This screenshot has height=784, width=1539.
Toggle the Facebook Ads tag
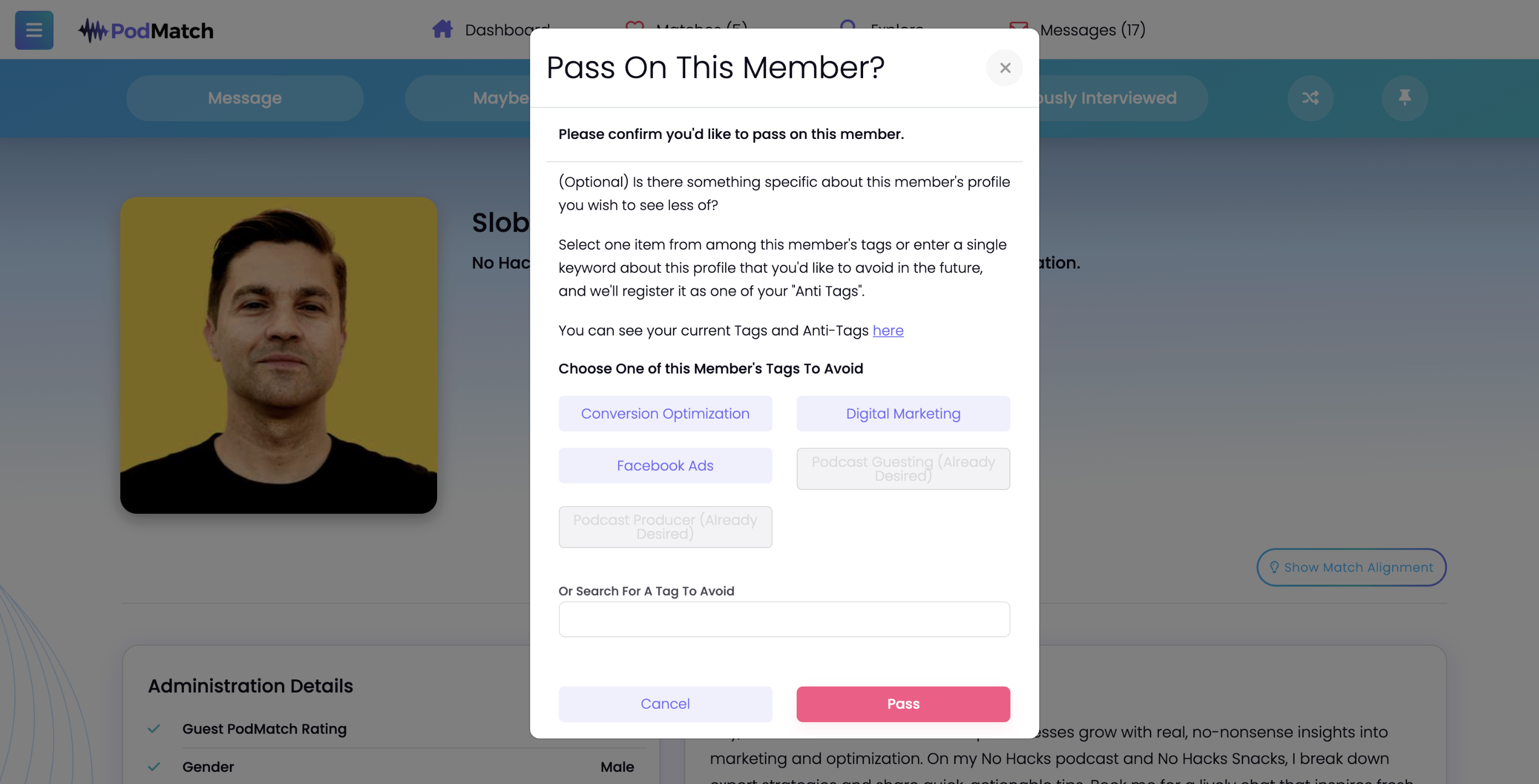[x=665, y=465]
